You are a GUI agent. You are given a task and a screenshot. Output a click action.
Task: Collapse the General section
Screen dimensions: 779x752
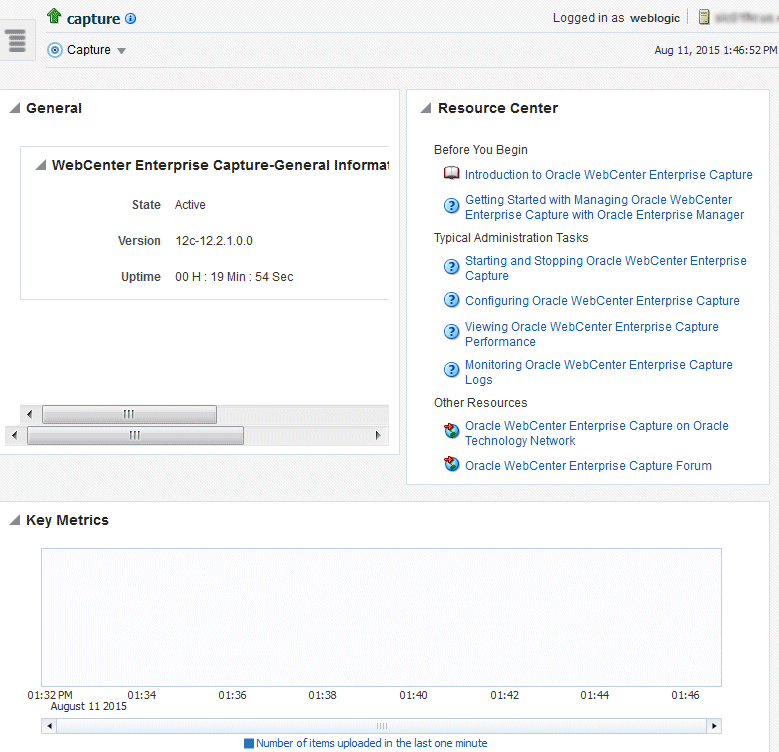pos(15,108)
